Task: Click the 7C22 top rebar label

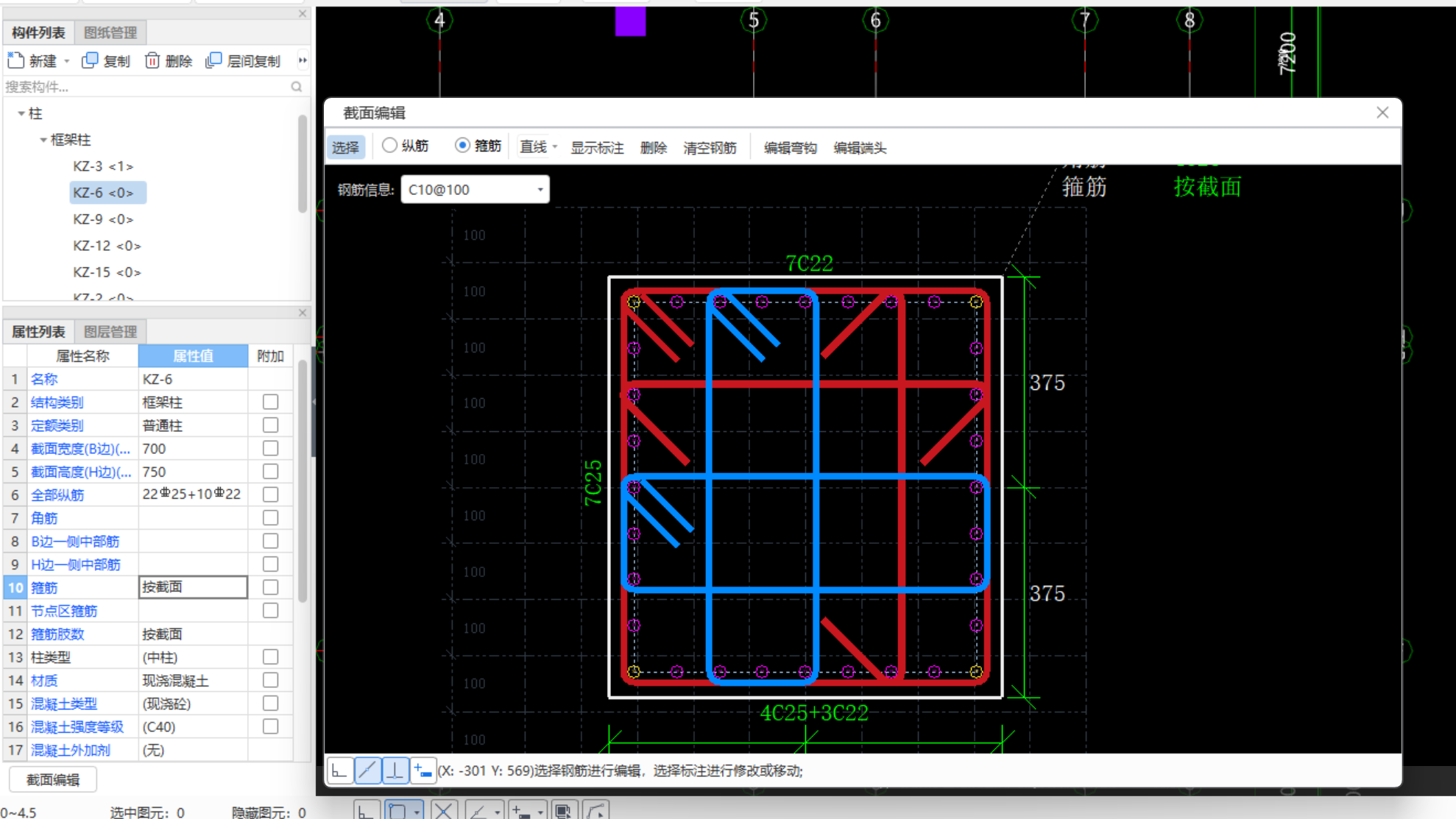Action: (x=809, y=263)
